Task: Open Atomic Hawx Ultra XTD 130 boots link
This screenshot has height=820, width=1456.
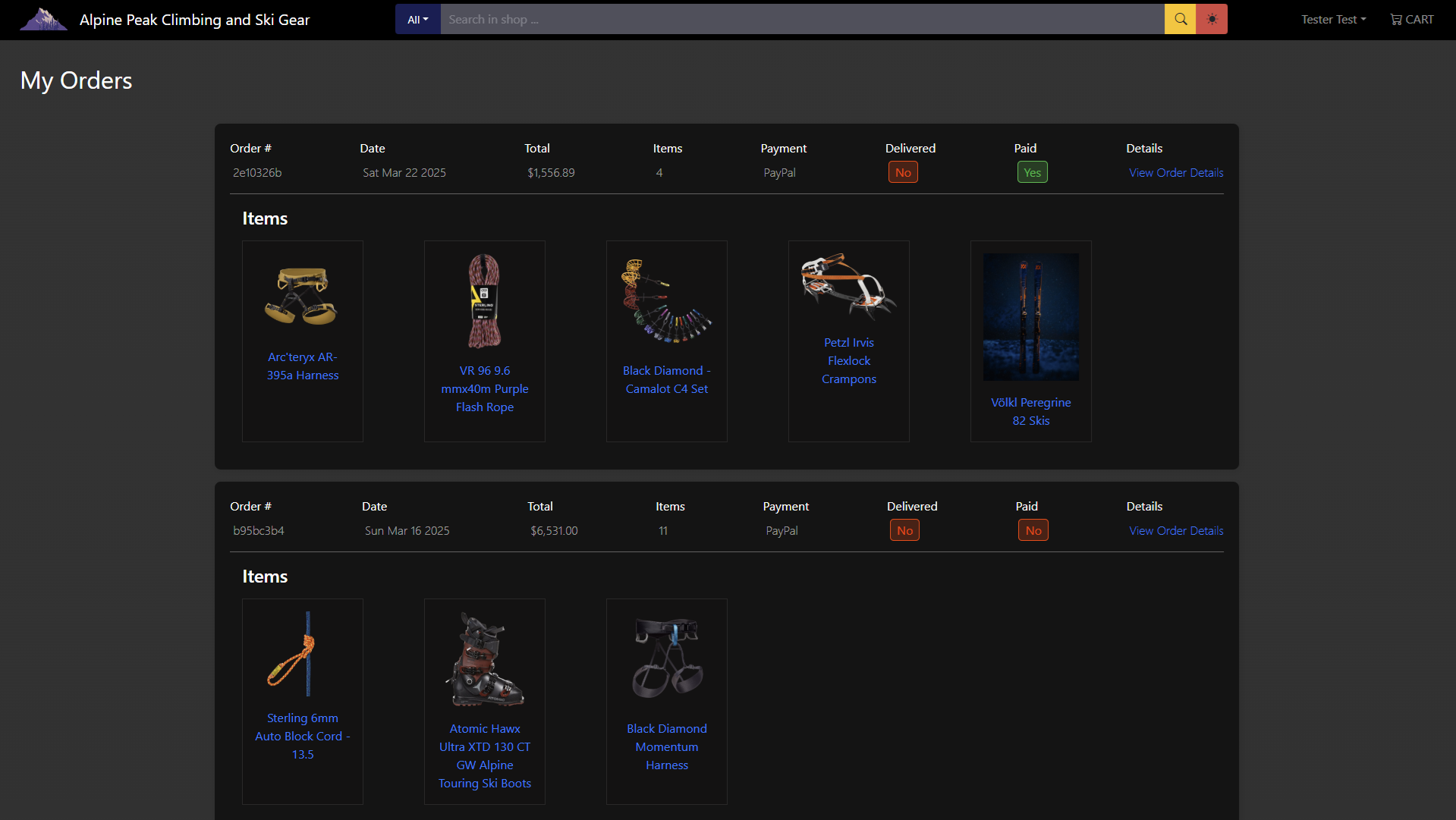Action: coord(485,756)
